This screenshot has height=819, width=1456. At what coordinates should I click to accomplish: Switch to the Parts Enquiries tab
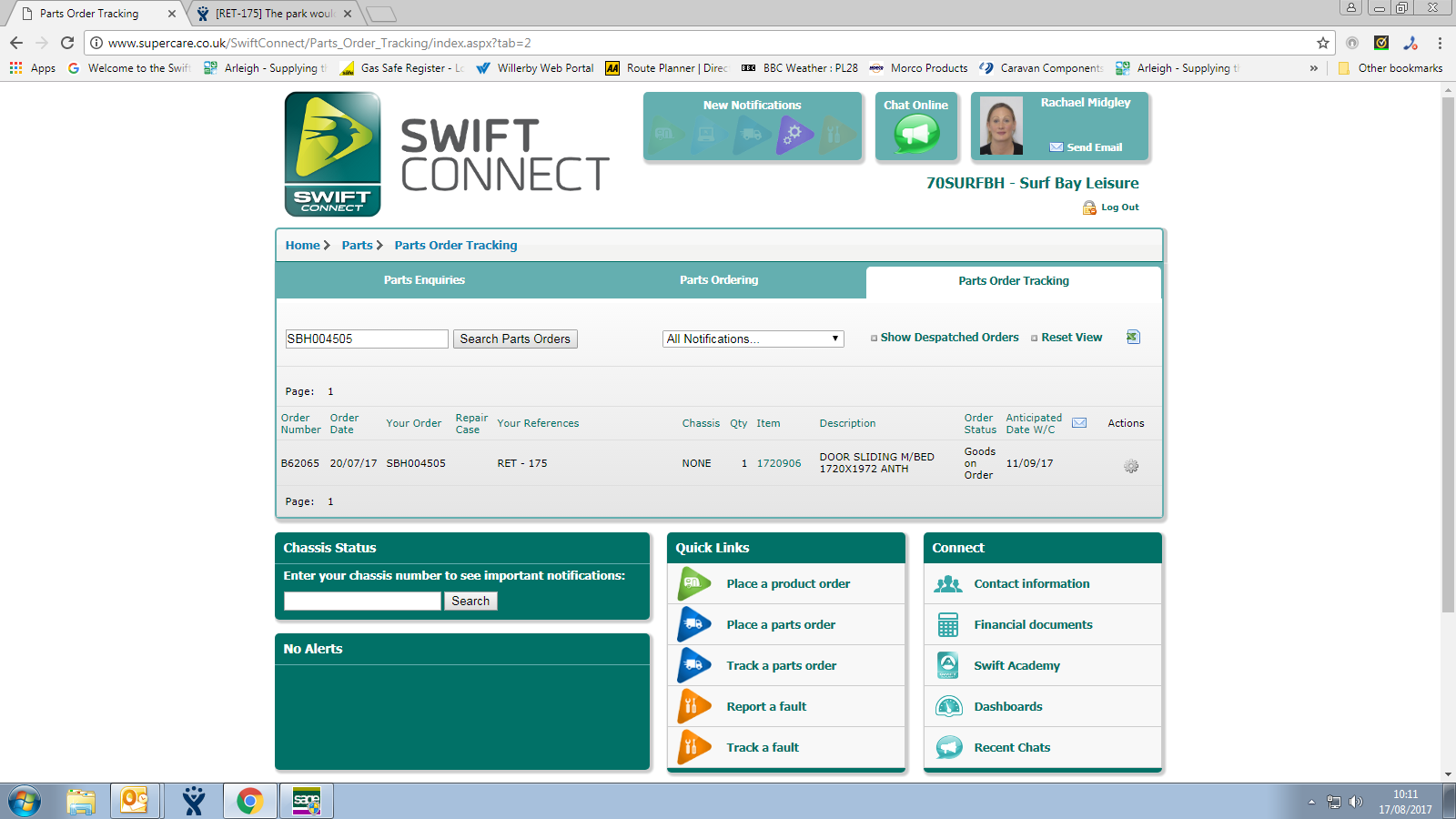click(424, 280)
